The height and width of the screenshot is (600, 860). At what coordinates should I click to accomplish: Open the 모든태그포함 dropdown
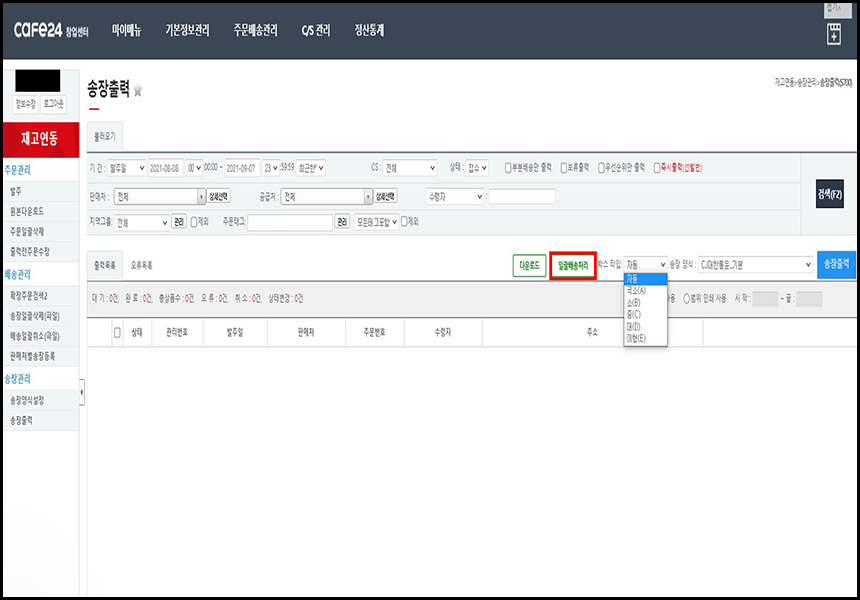376,222
